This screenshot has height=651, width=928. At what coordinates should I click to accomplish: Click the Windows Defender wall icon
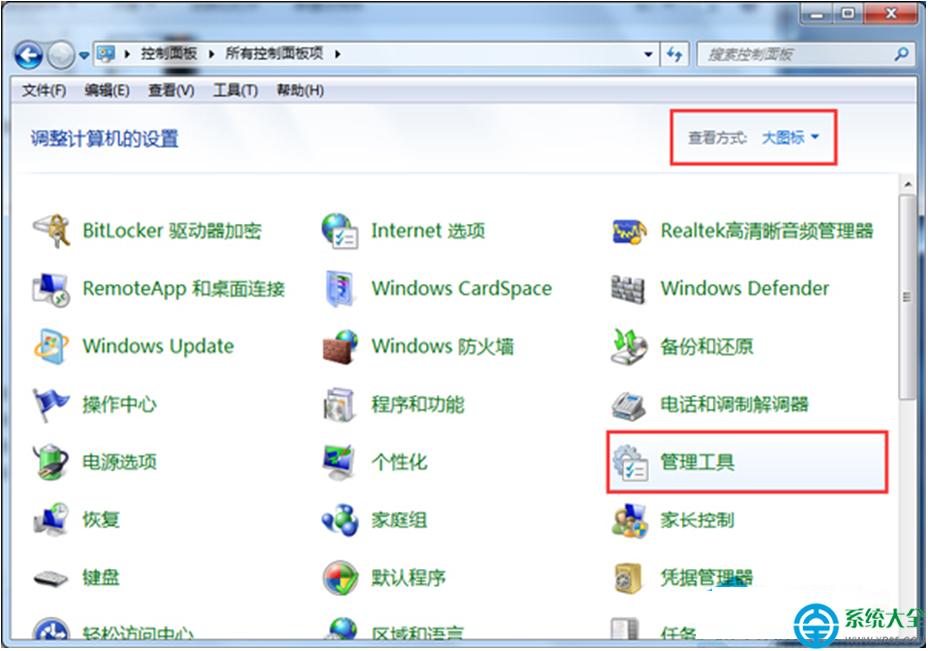click(x=630, y=289)
